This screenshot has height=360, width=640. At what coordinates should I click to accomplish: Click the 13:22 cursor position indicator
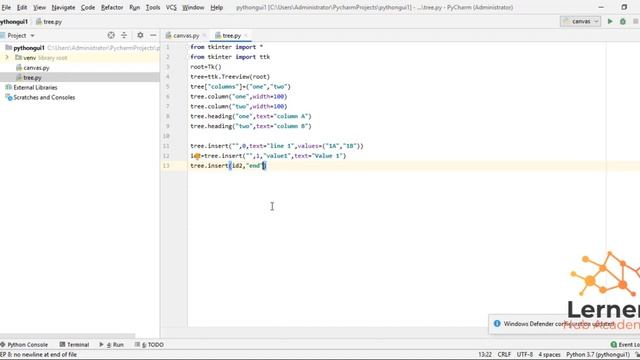point(485,355)
